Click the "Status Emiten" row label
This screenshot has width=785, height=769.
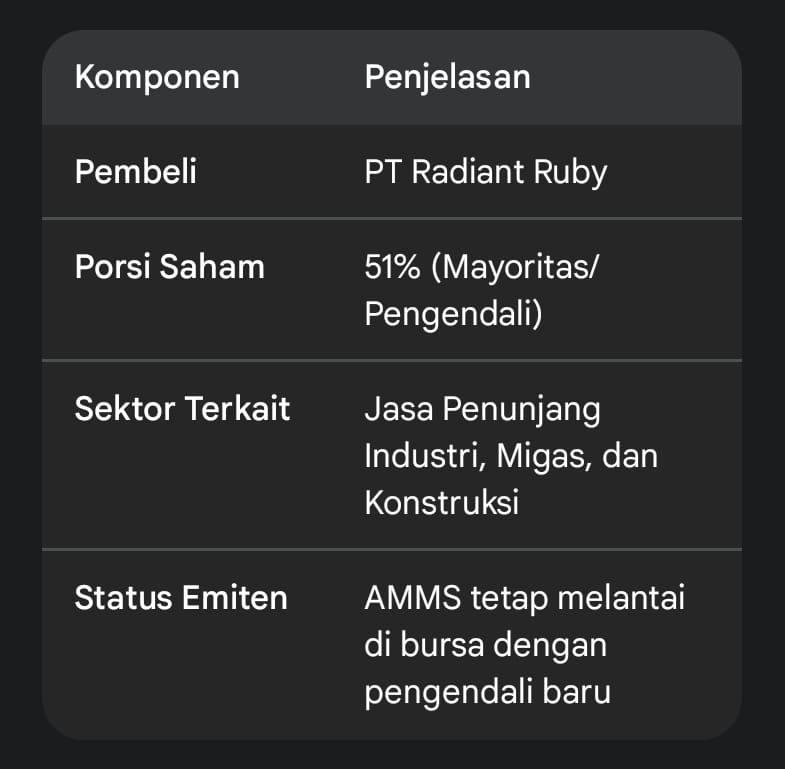[x=181, y=598]
